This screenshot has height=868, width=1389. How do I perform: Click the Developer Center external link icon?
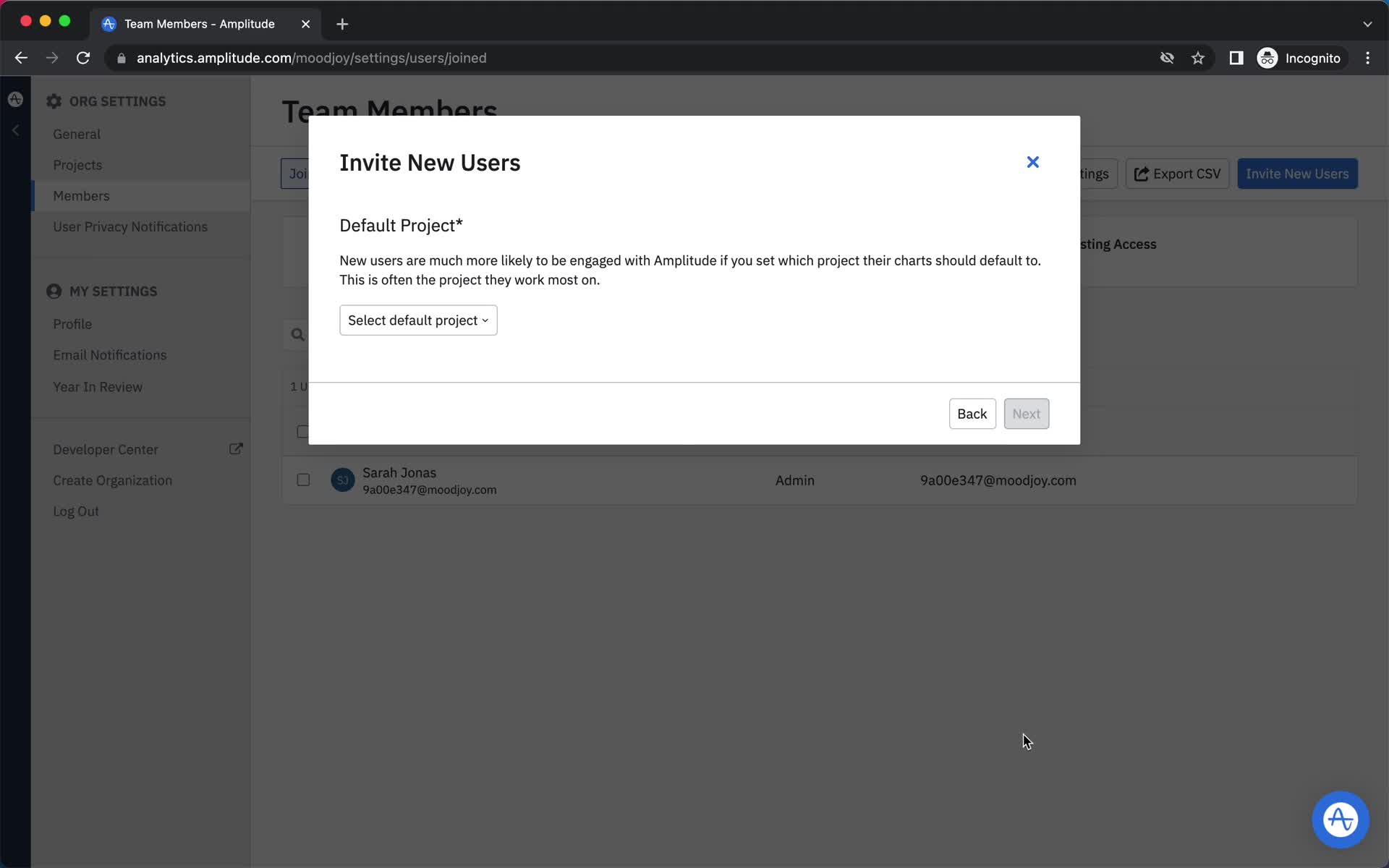click(x=237, y=449)
